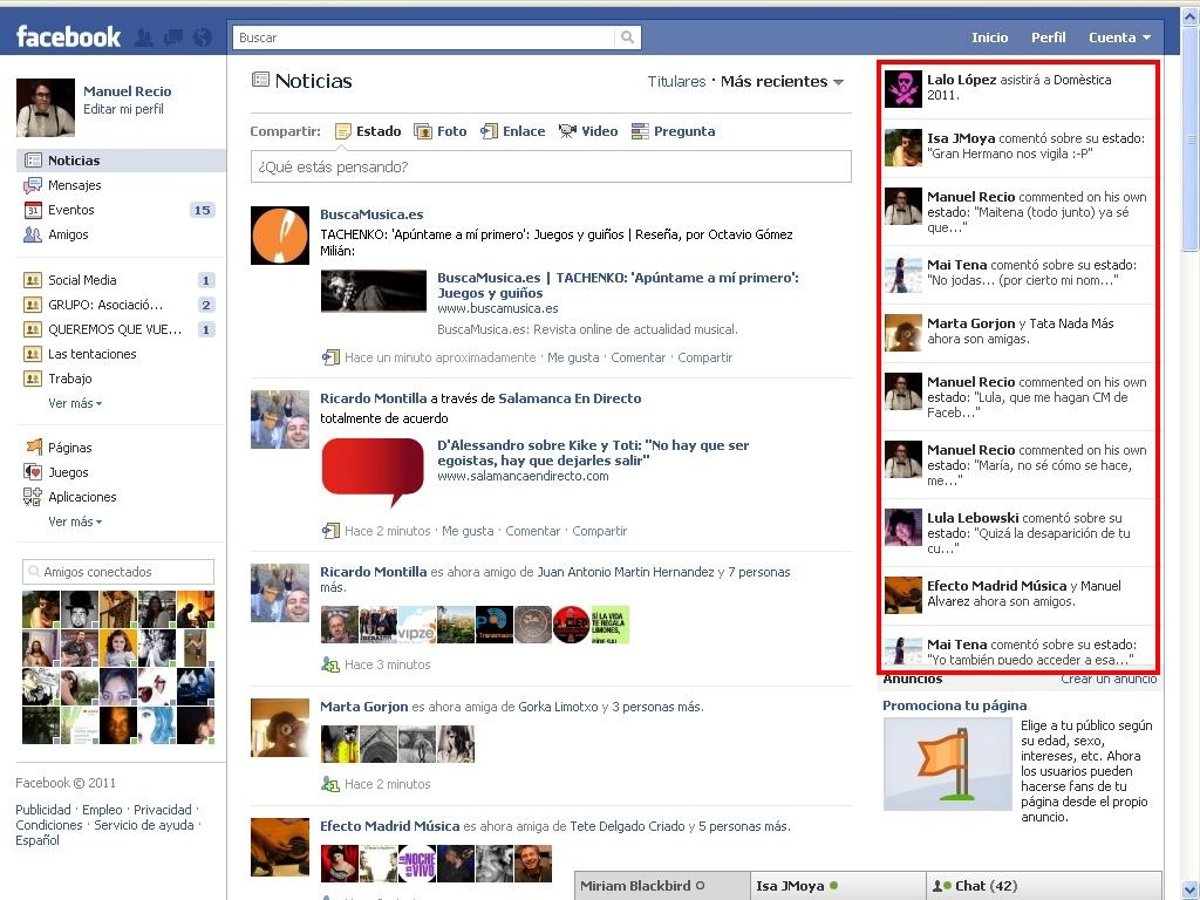
Task: Go to Inicio in top navigation
Action: pos(989,38)
